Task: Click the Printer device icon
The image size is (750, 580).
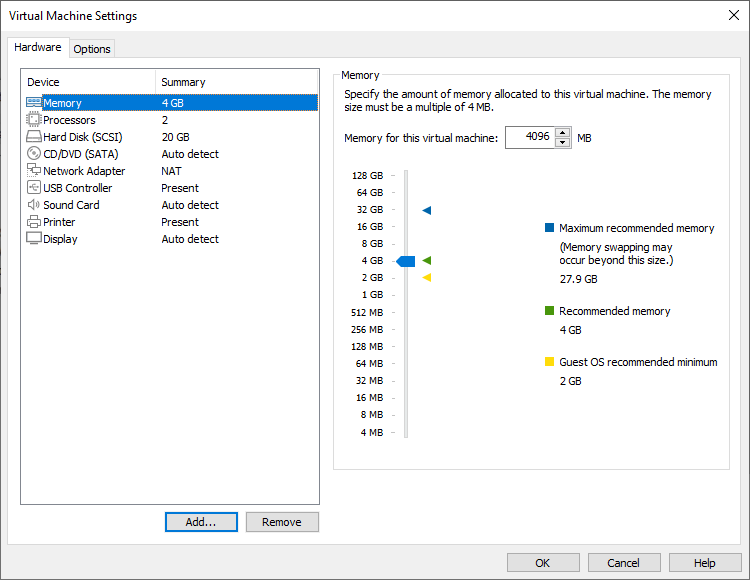Action: (33, 222)
